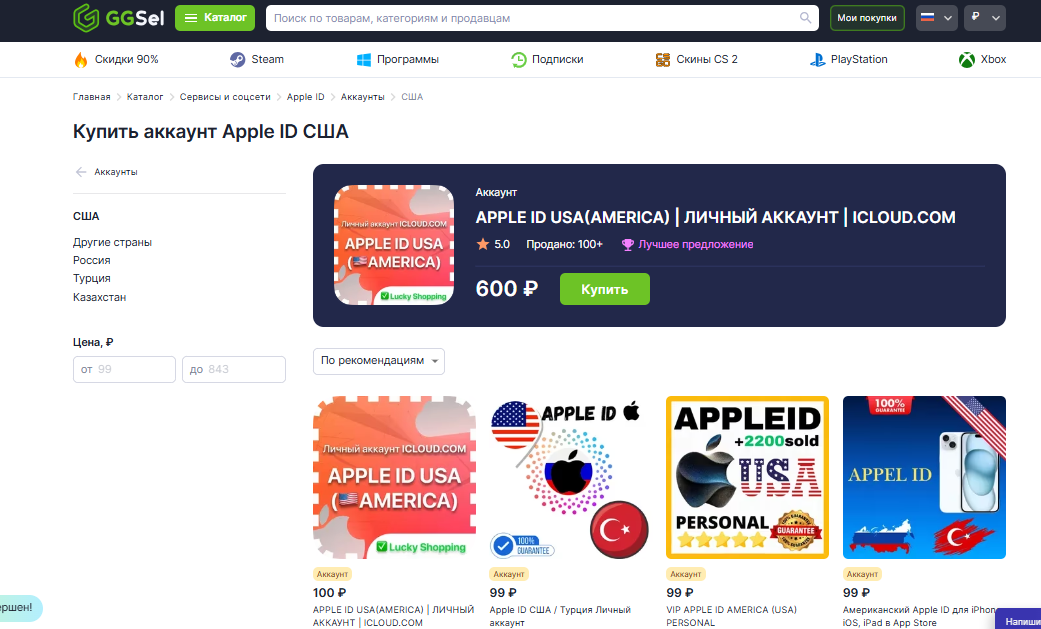Click the Скины CS 2 icon
This screenshot has width=1041, height=629.
tap(663, 60)
